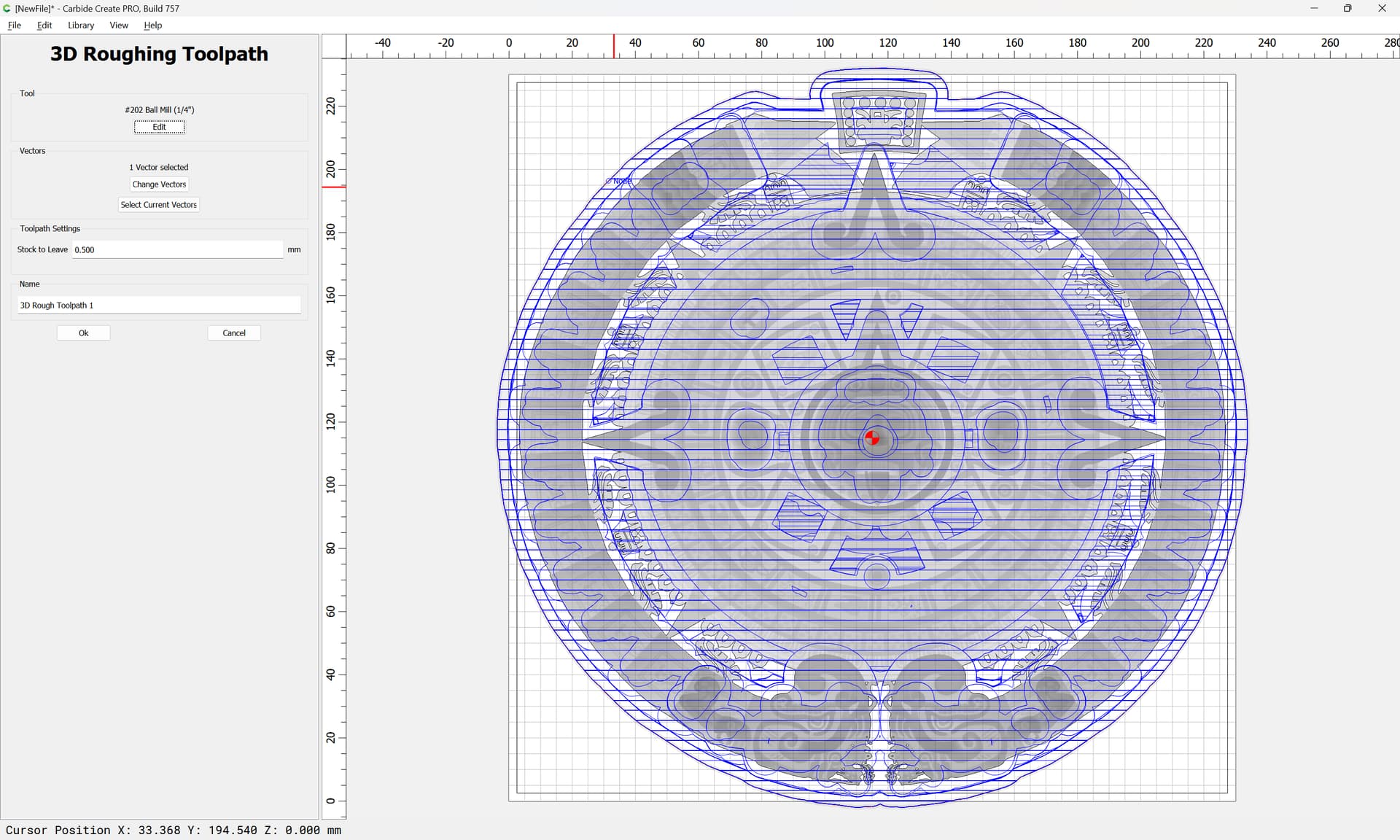Click the toolpath Name input field
1400x840 pixels.
(159, 305)
